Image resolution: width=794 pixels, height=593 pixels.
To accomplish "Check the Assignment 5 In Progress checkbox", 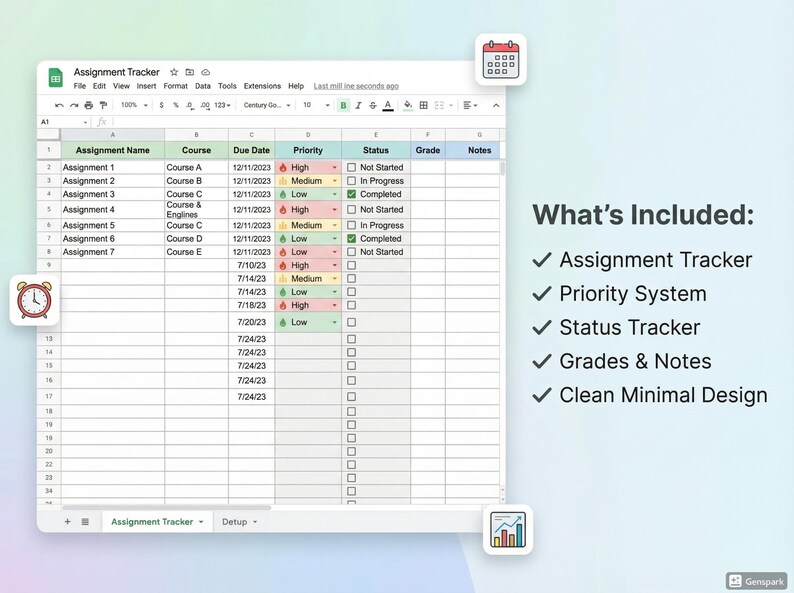I will pos(351,225).
